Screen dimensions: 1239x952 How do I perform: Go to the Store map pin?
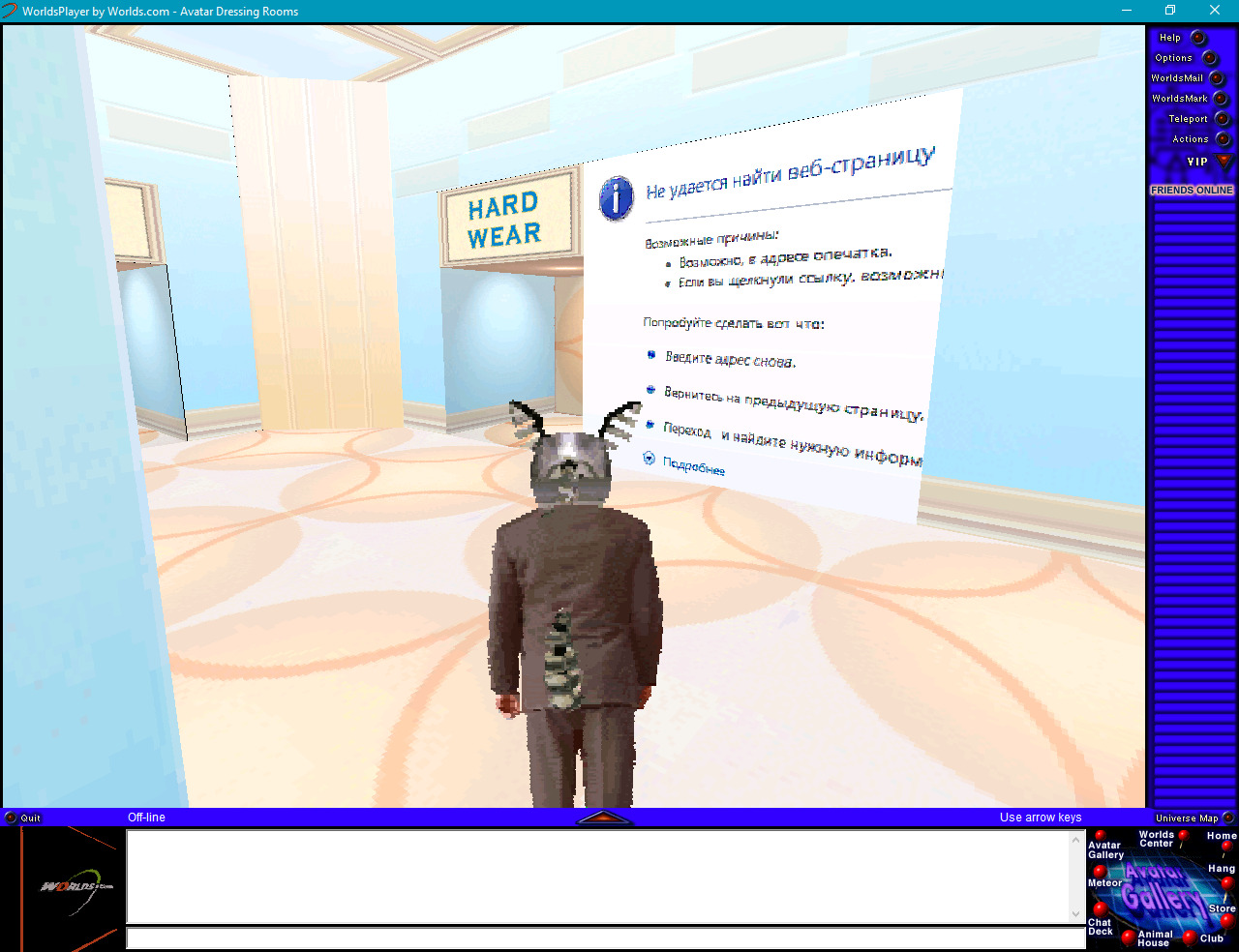point(1226,921)
